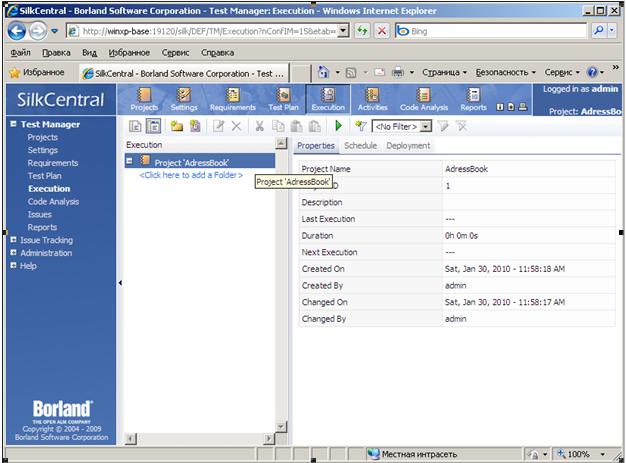
Task: Click the Cut scissors toolbar icon
Action: coord(260,127)
